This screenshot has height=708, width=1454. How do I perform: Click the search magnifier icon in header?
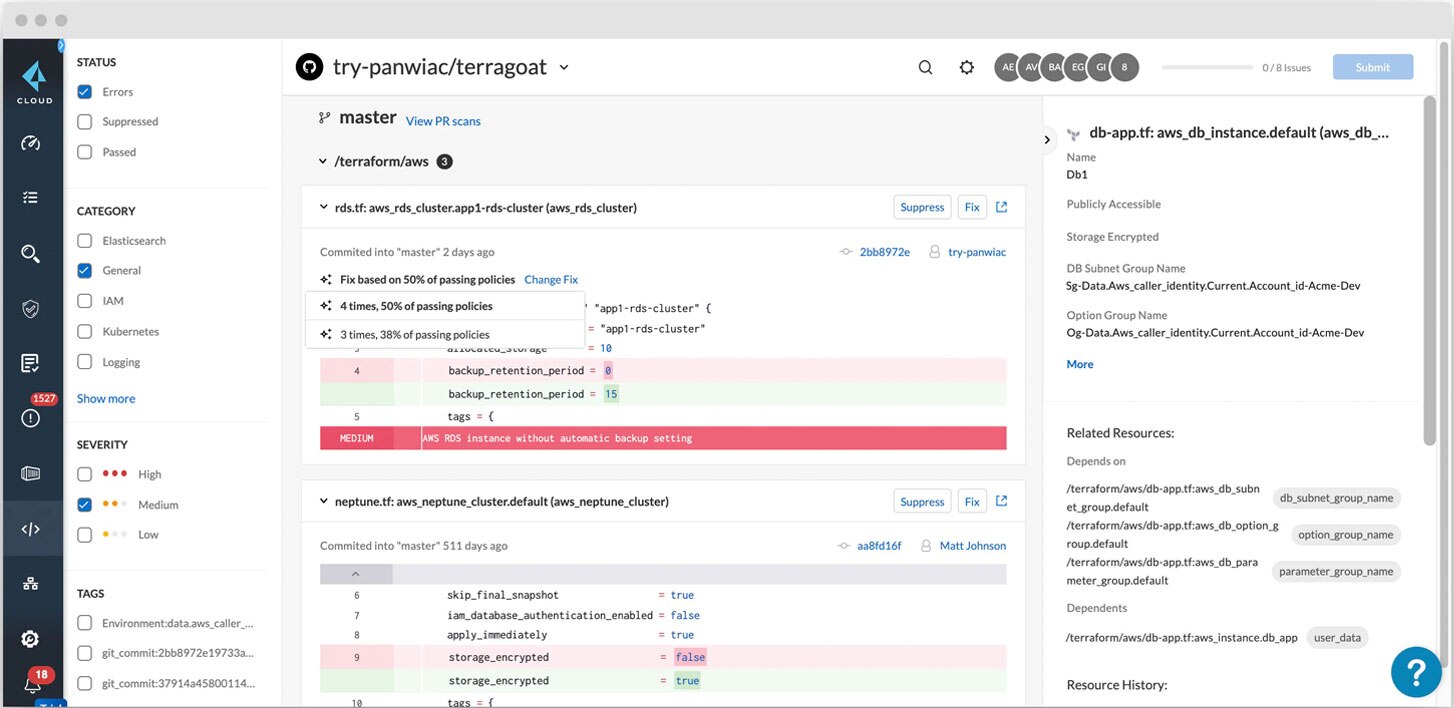coord(925,67)
